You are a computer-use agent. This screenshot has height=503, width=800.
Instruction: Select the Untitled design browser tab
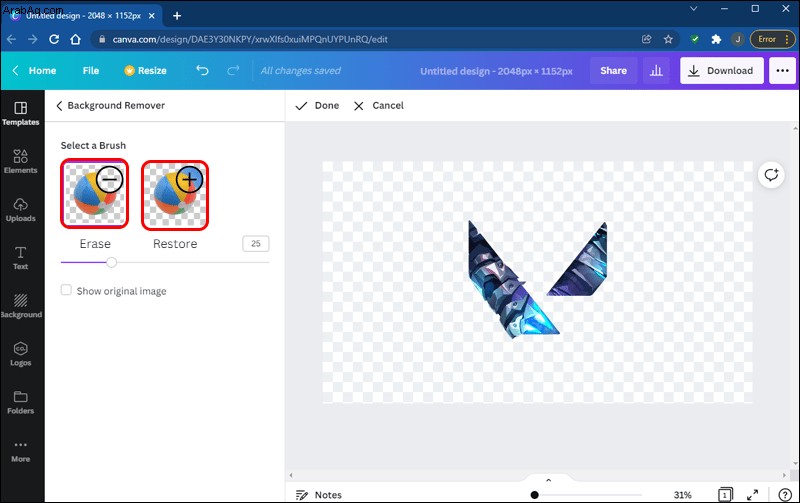click(x=82, y=16)
